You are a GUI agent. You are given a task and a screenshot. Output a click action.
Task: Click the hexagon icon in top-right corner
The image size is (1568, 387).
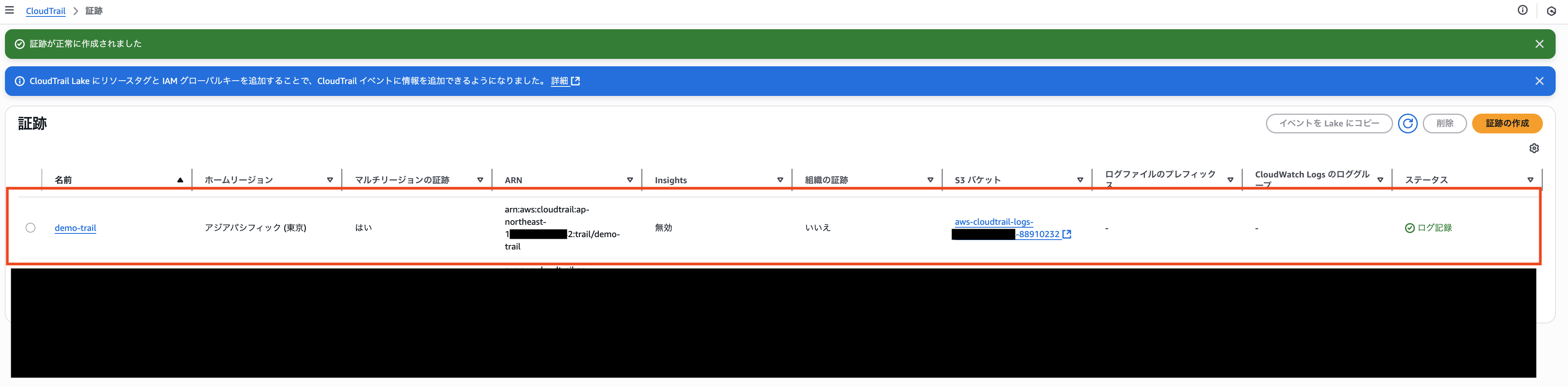click(x=1552, y=11)
